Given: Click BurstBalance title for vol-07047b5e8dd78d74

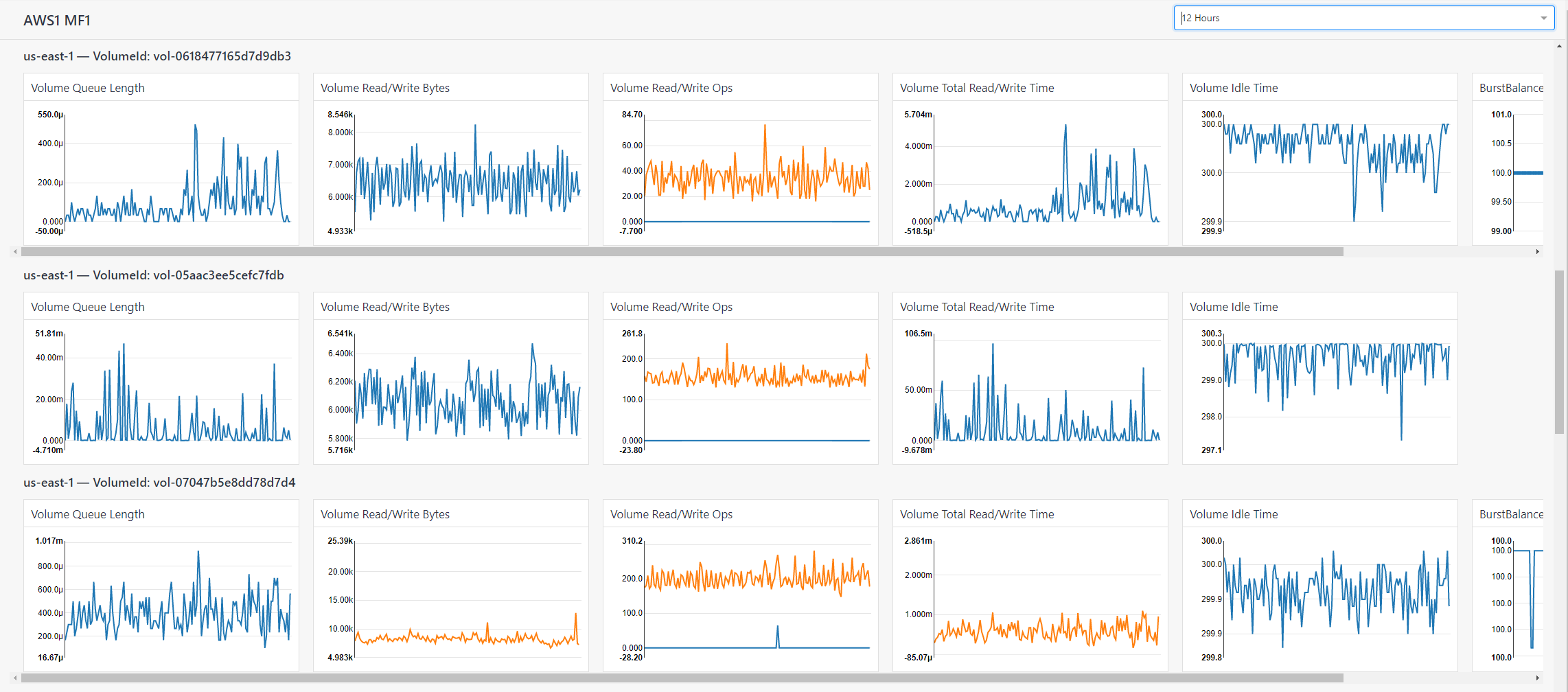Looking at the screenshot, I should tap(1511, 514).
